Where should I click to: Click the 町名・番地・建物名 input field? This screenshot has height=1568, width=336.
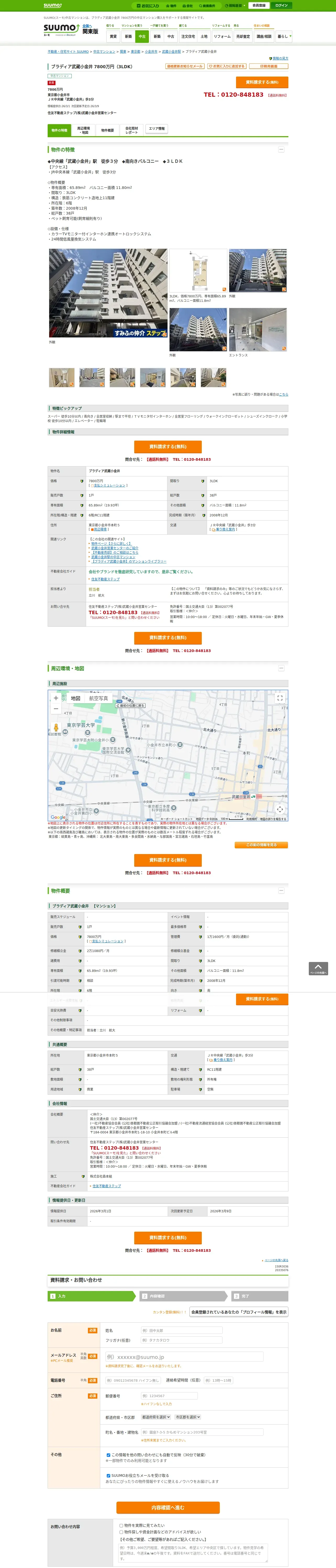[x=203, y=1432]
